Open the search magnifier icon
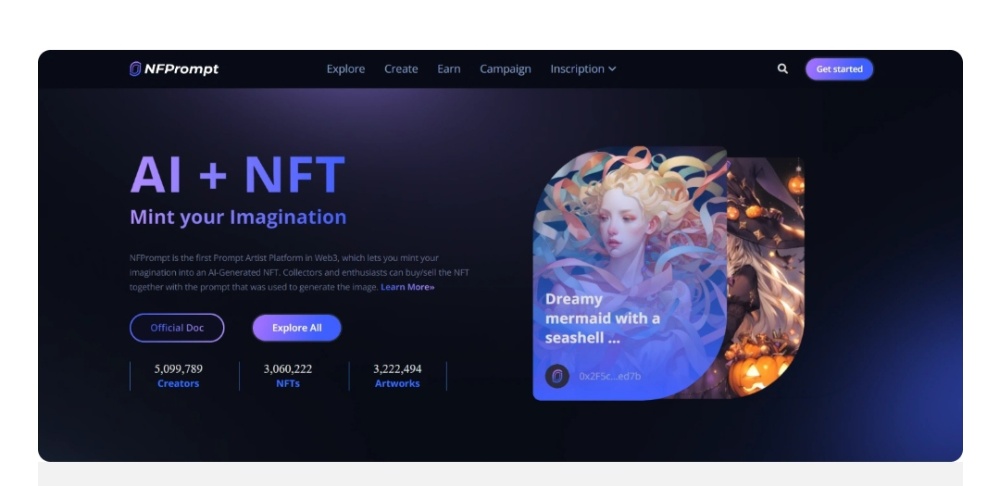 pyautogui.click(x=783, y=69)
